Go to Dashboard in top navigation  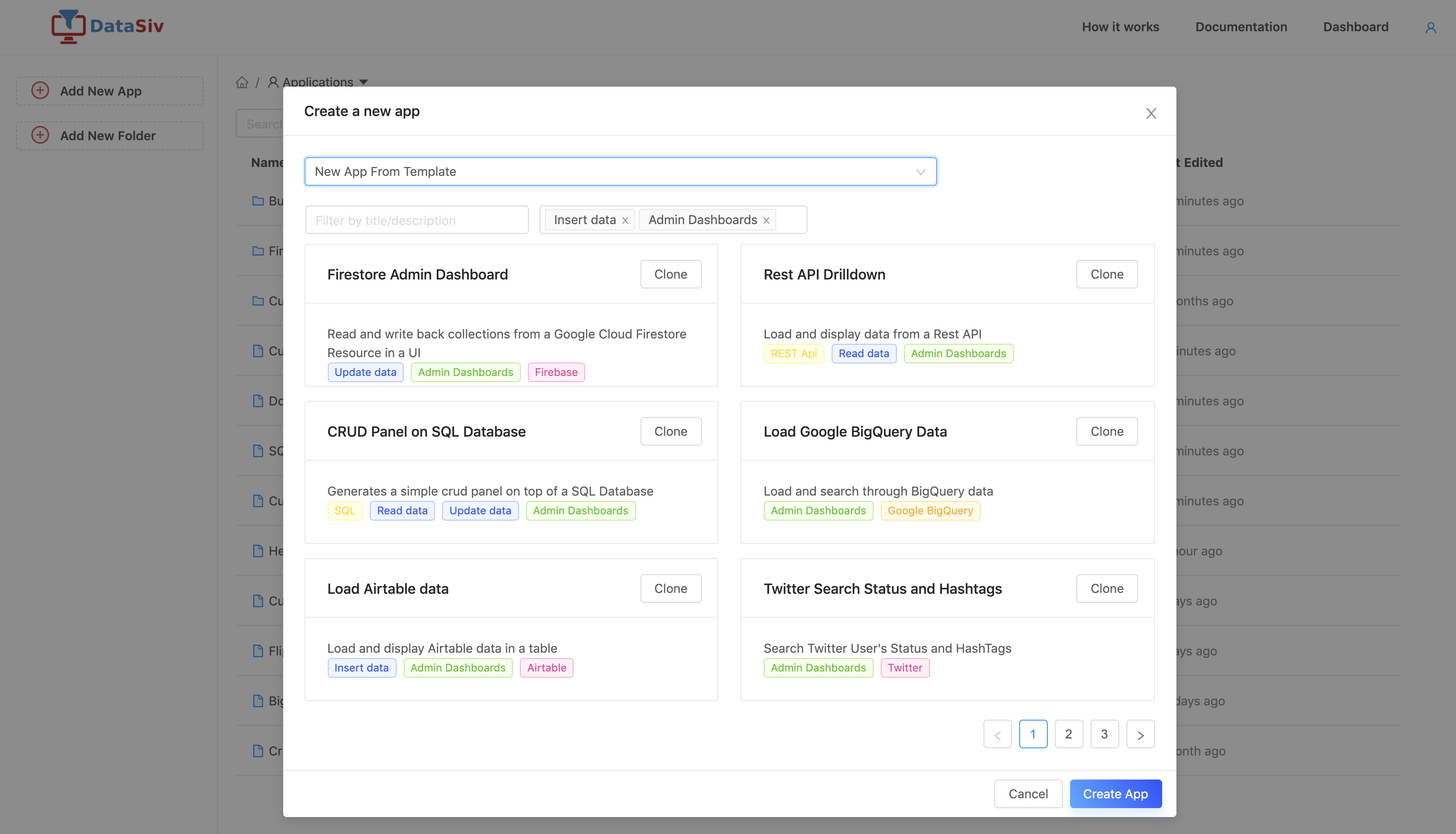[1356, 27]
